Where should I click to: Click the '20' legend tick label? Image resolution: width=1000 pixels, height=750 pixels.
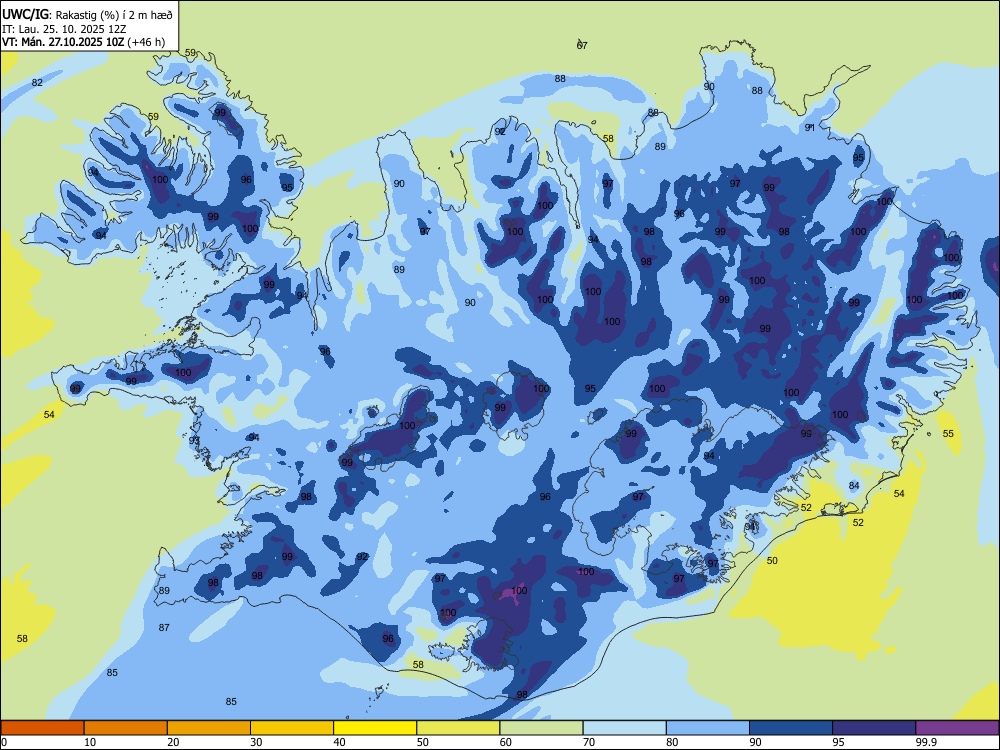(173, 742)
